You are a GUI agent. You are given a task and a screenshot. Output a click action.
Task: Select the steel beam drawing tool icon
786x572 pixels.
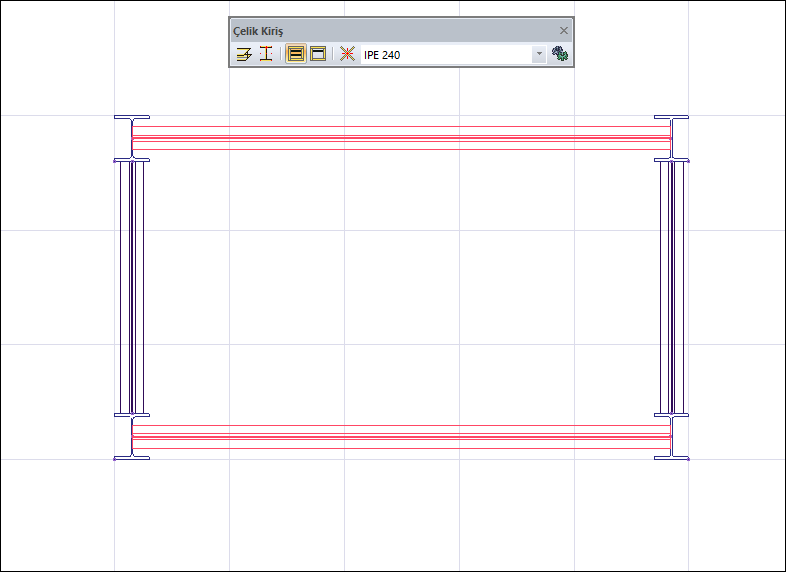pyautogui.click(x=244, y=54)
